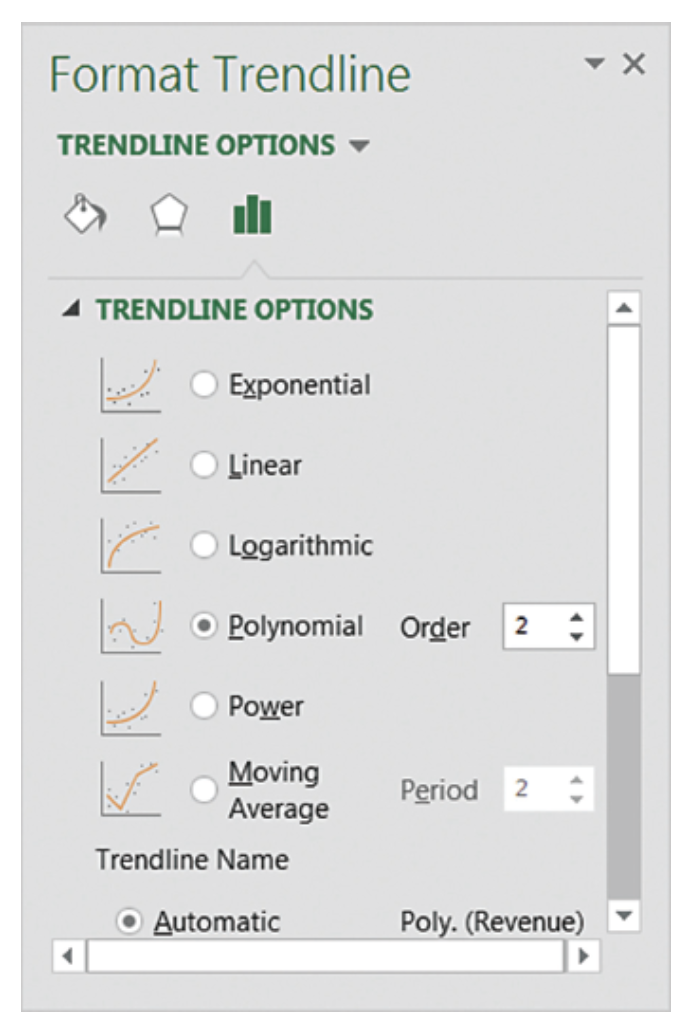Viewport: 684px width, 1024px height.
Task: Collapse the TRENDLINE OPTIONS section triangle
Action: 69,310
